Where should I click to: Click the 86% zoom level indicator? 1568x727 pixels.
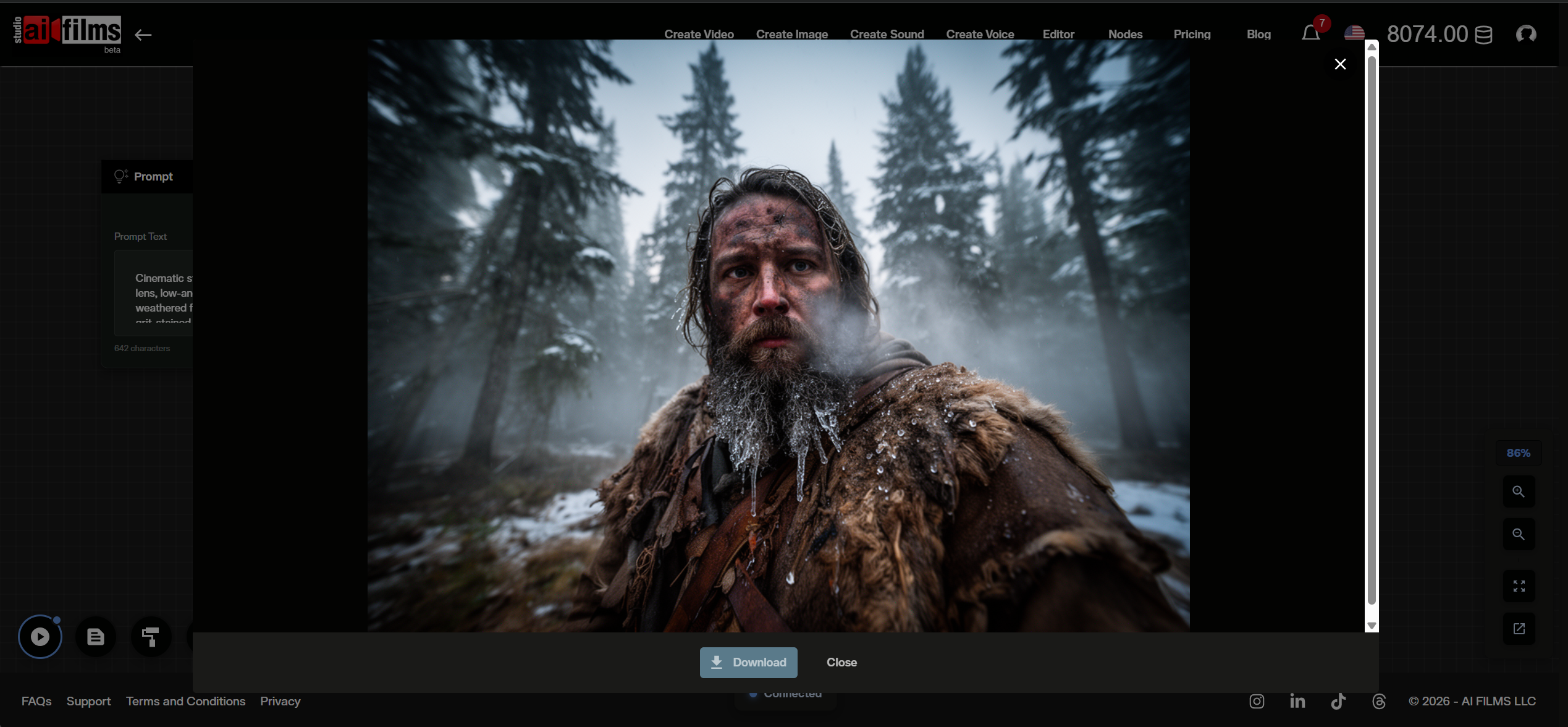1518,453
